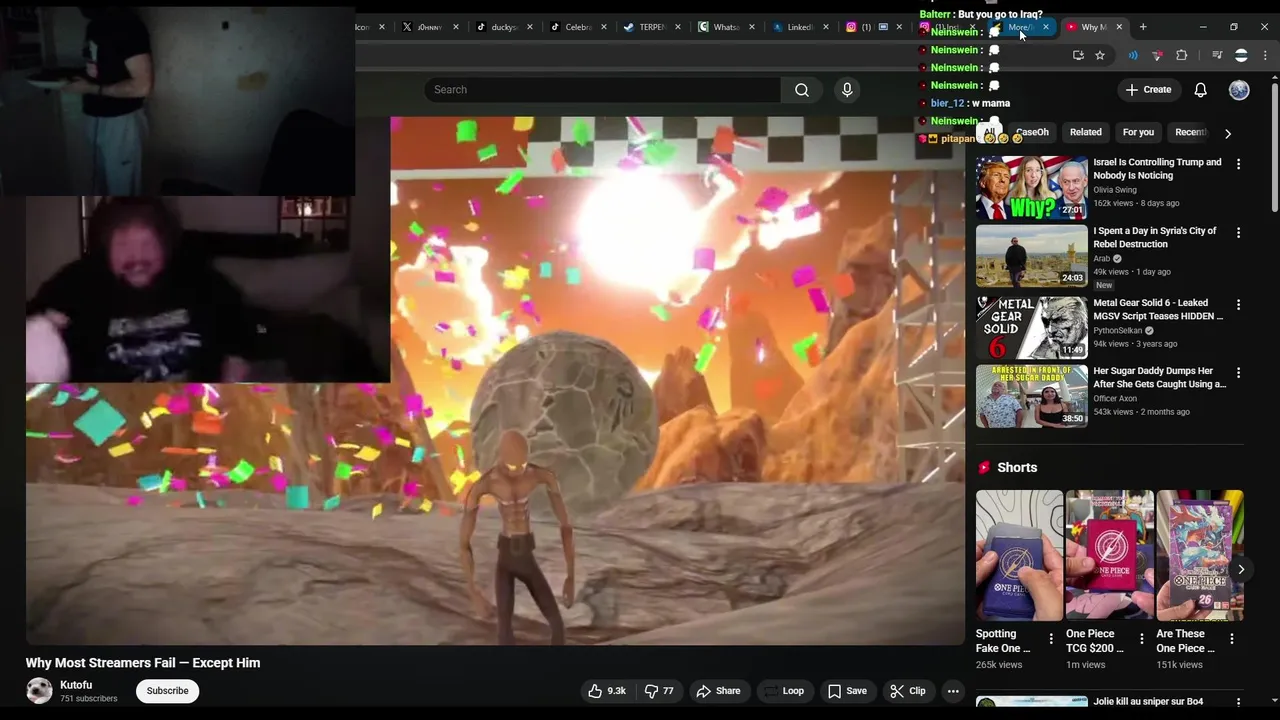Open Israel Is Controlling Trump thumbnail
The height and width of the screenshot is (720, 1280).
(1032, 187)
